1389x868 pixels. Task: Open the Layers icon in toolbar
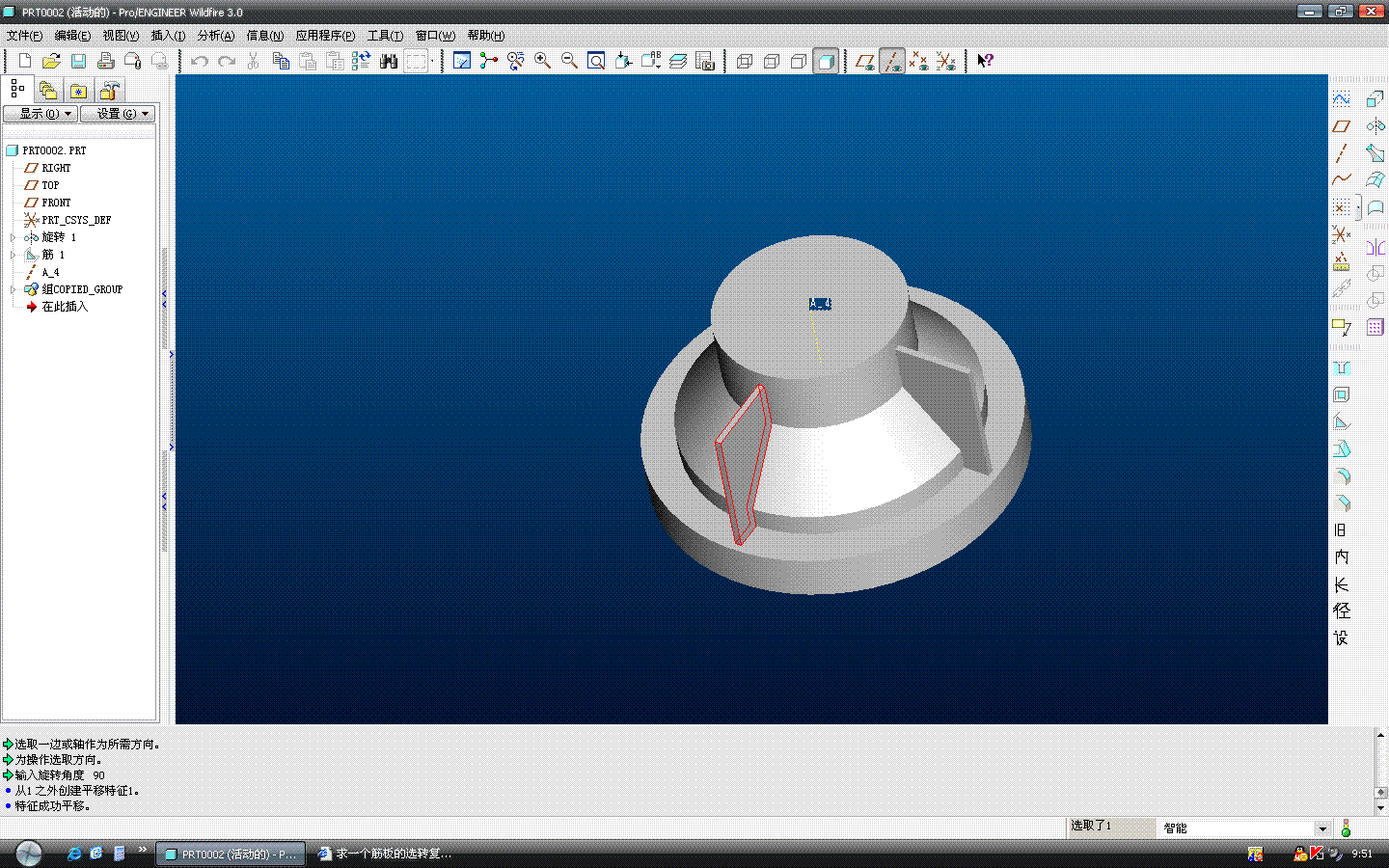pyautogui.click(x=678, y=61)
